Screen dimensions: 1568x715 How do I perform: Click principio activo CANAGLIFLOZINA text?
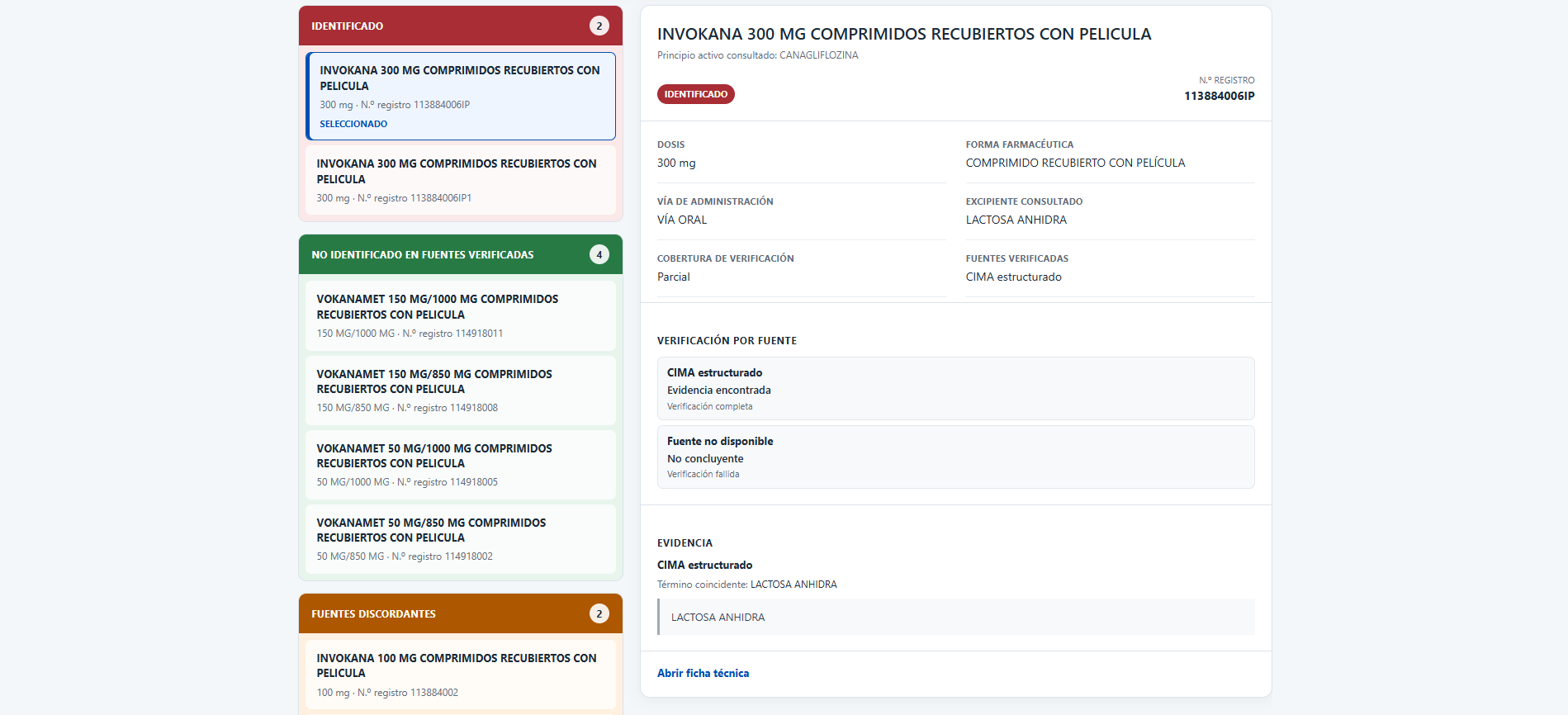point(819,55)
